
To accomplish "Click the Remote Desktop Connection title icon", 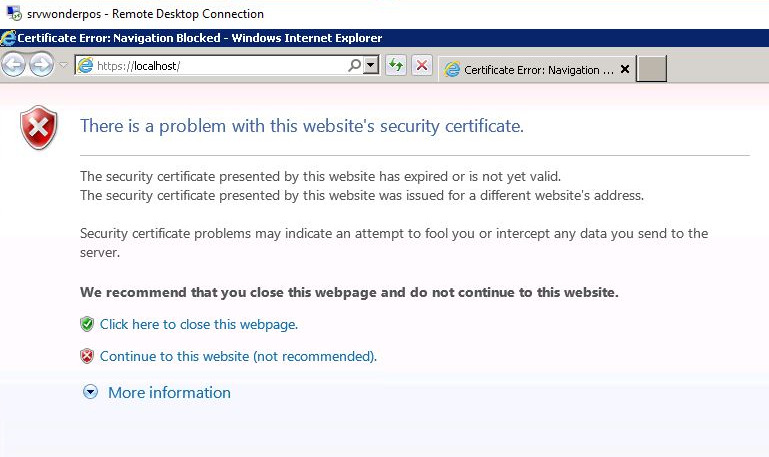I will coord(14,13).
